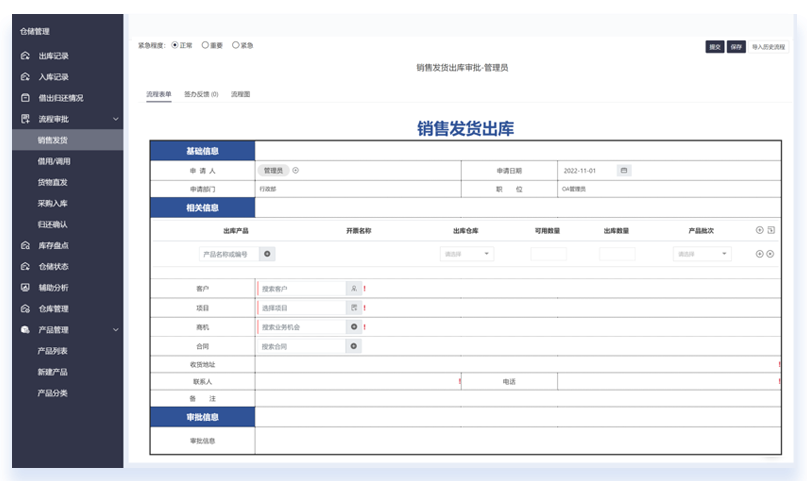Click the calendar icon beside 申请日期
This screenshot has height=481, width=807.
(x=624, y=171)
